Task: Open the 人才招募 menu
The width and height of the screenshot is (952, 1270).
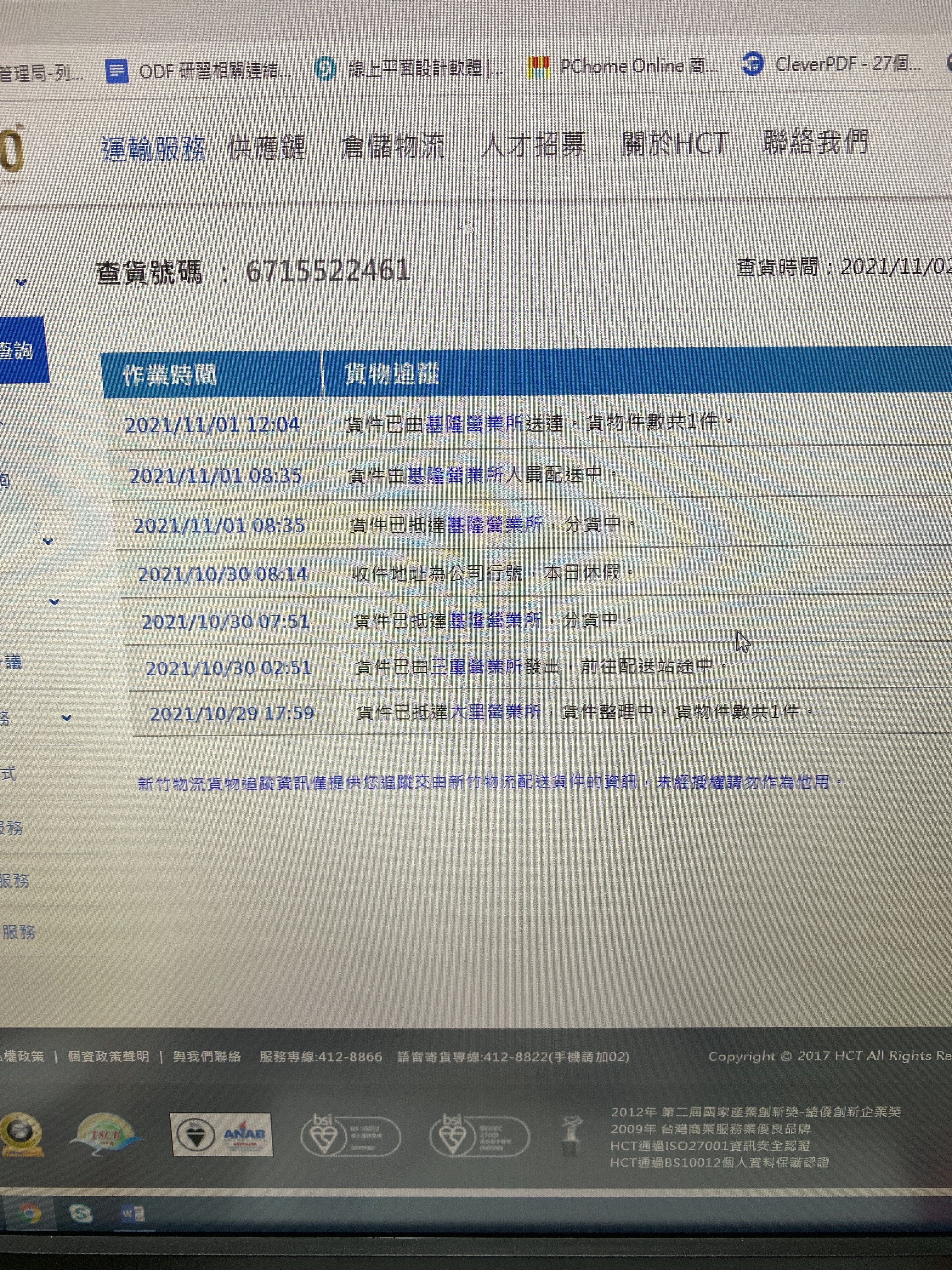Action: [534, 144]
